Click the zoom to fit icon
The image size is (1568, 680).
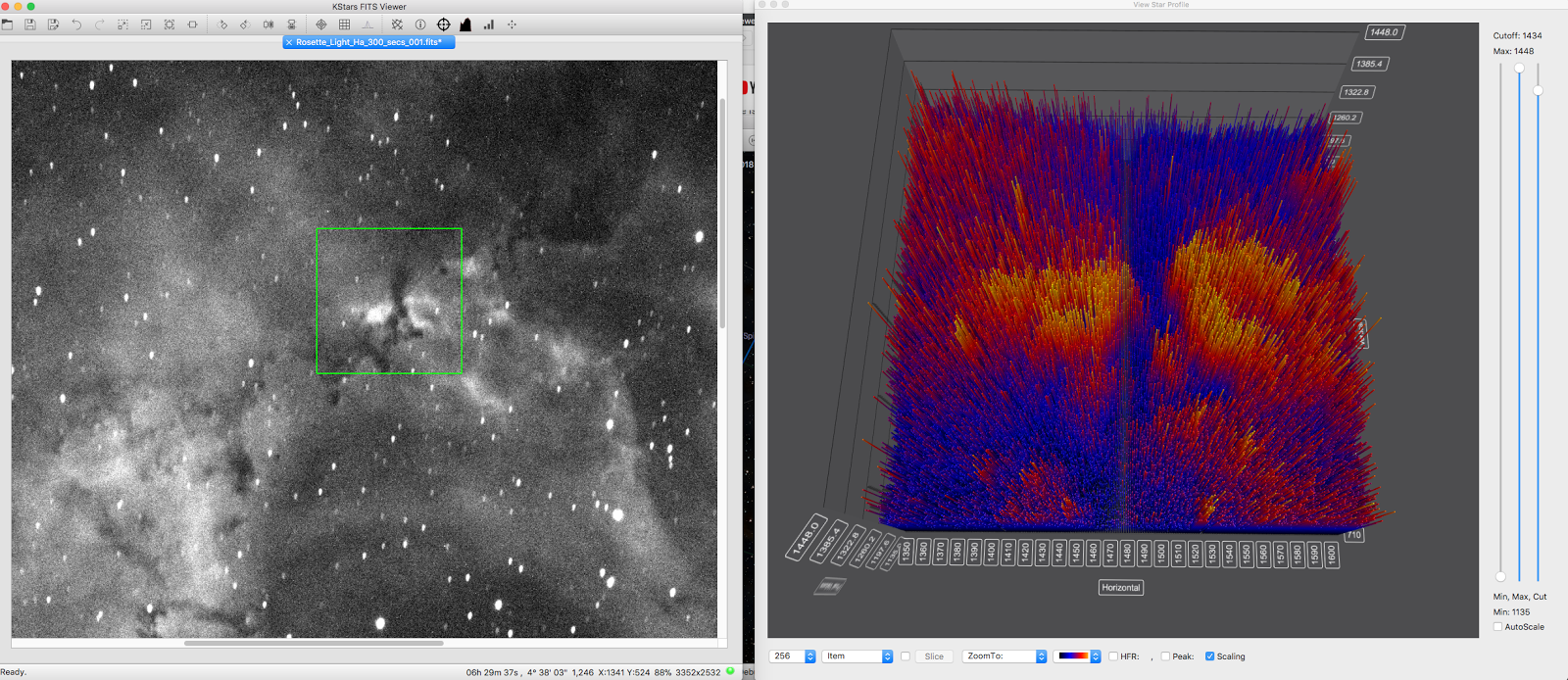tap(192, 24)
